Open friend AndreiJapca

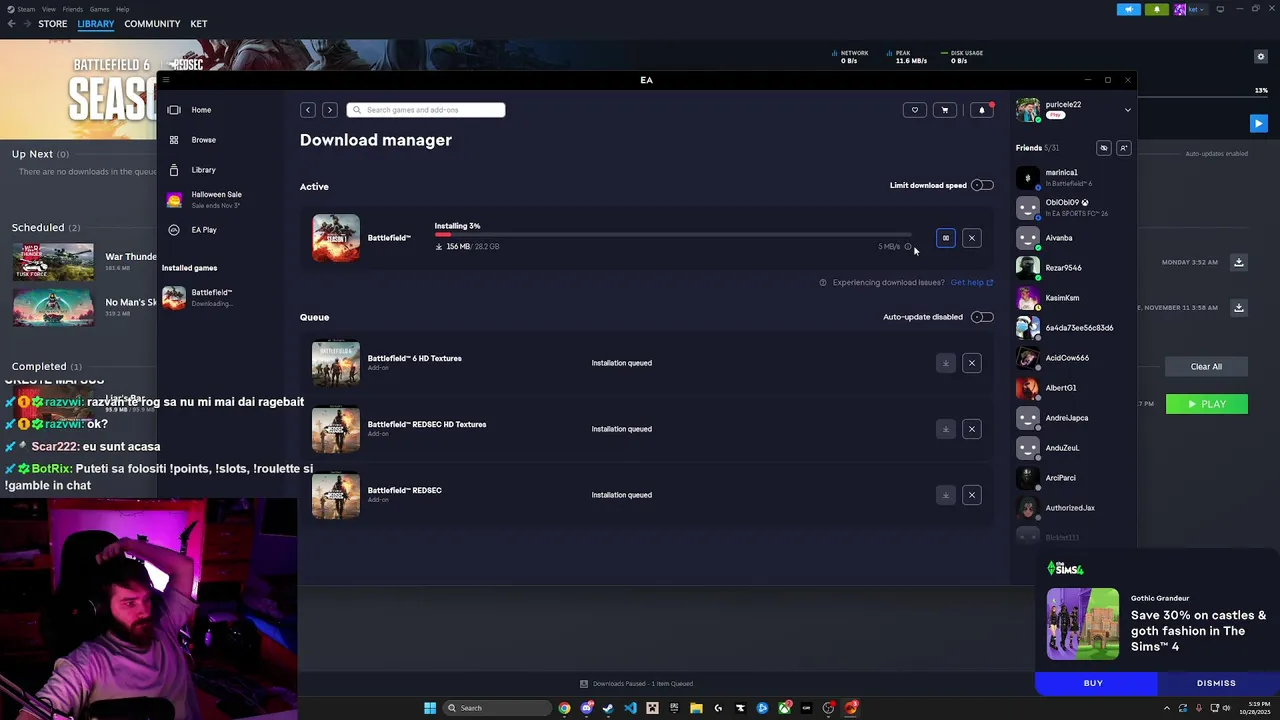click(x=1067, y=418)
